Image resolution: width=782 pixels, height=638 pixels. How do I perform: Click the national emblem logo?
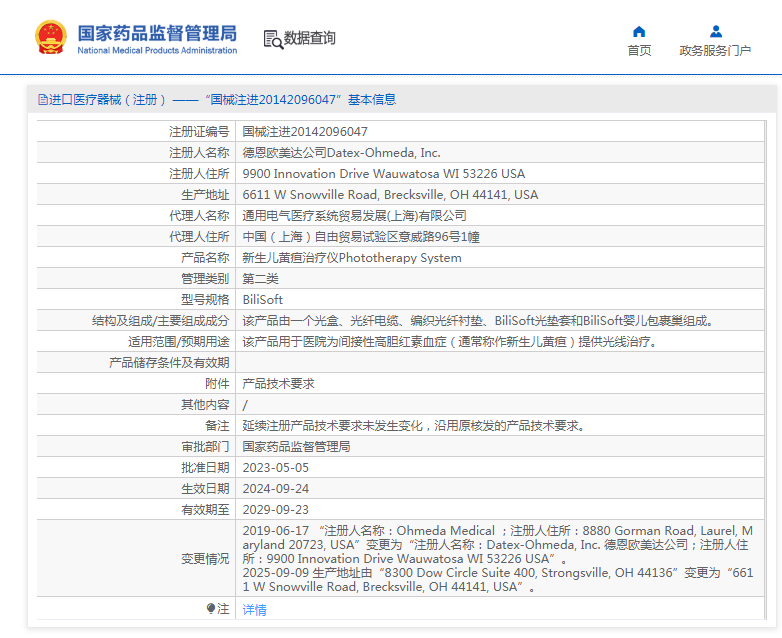(50, 37)
